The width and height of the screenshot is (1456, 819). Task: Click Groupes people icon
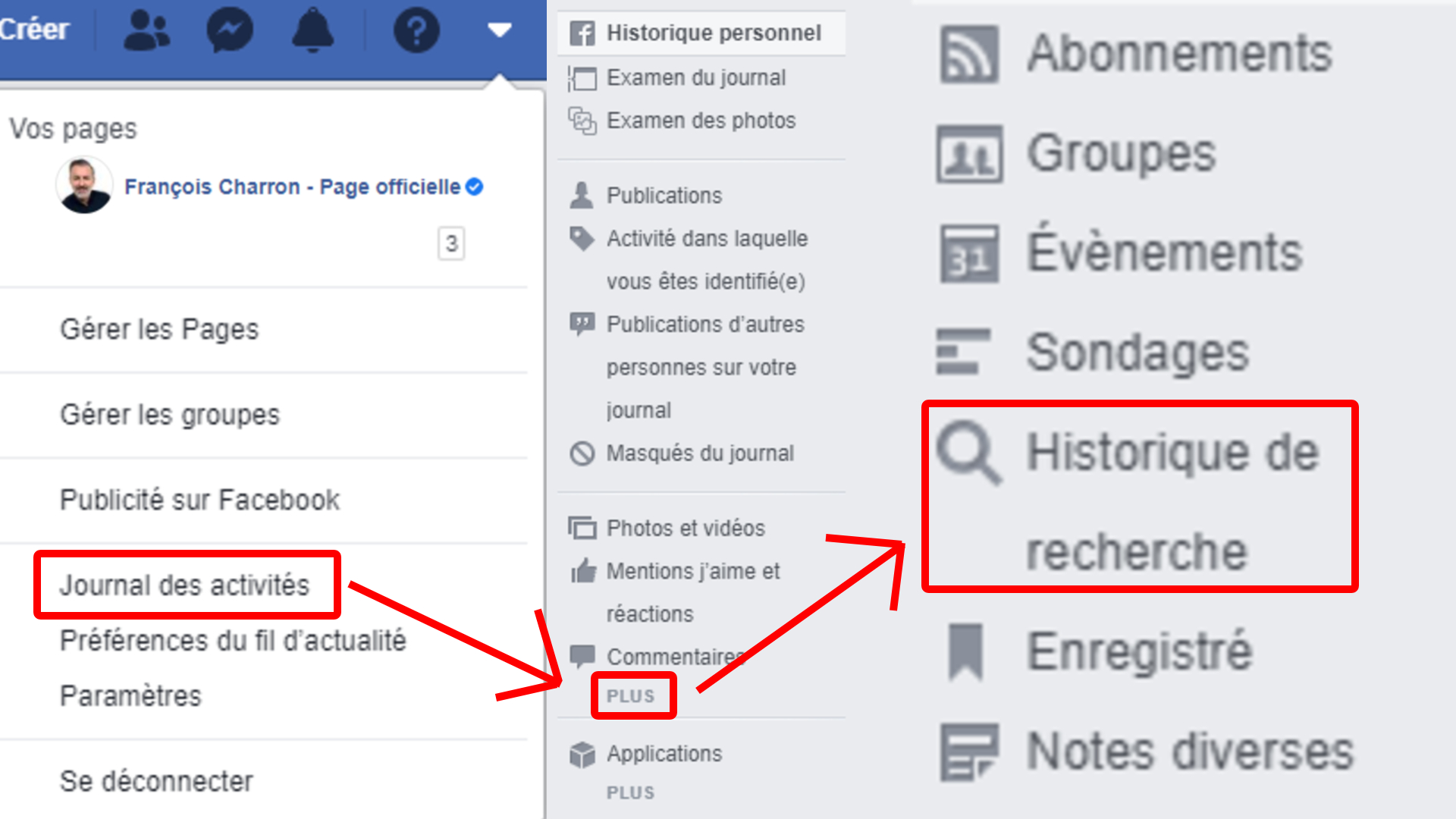969,154
